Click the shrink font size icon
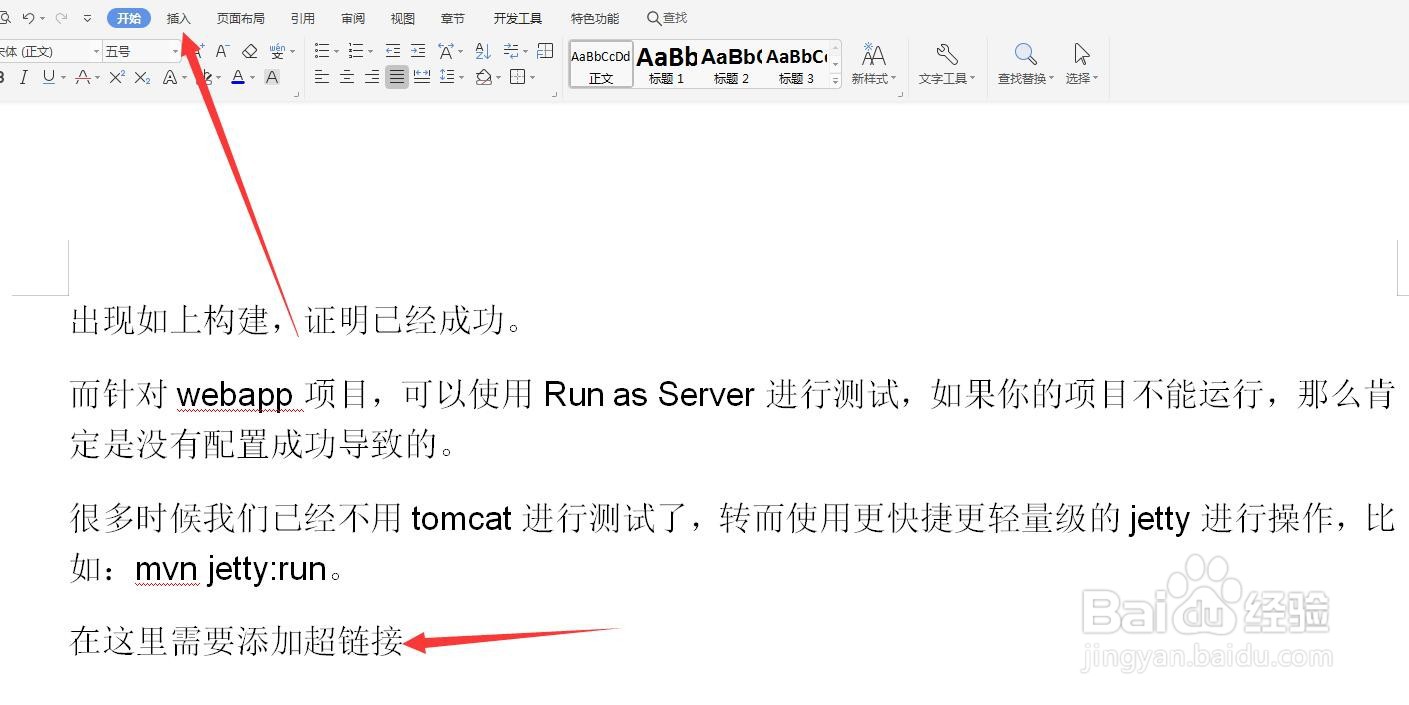The width and height of the screenshot is (1409, 705). [x=223, y=51]
